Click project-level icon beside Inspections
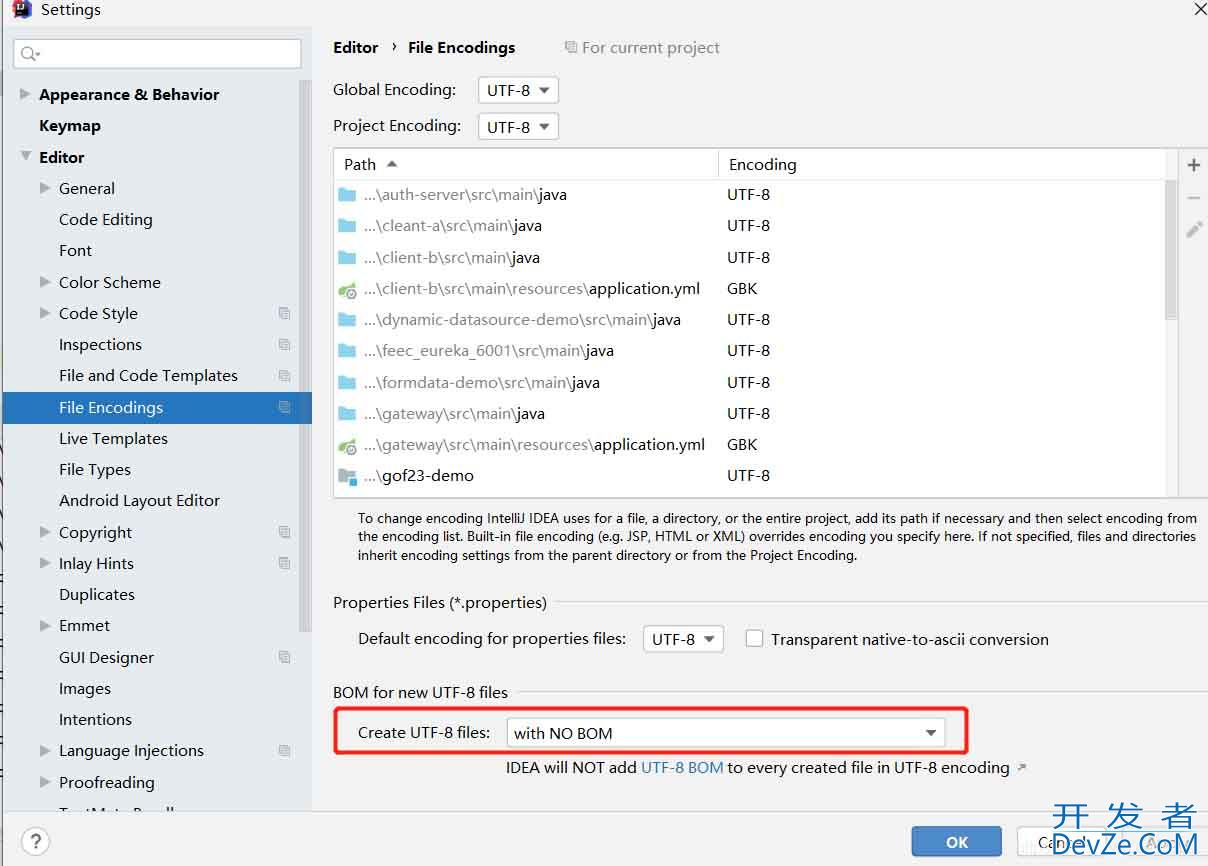This screenshot has width=1208, height=866. [285, 345]
